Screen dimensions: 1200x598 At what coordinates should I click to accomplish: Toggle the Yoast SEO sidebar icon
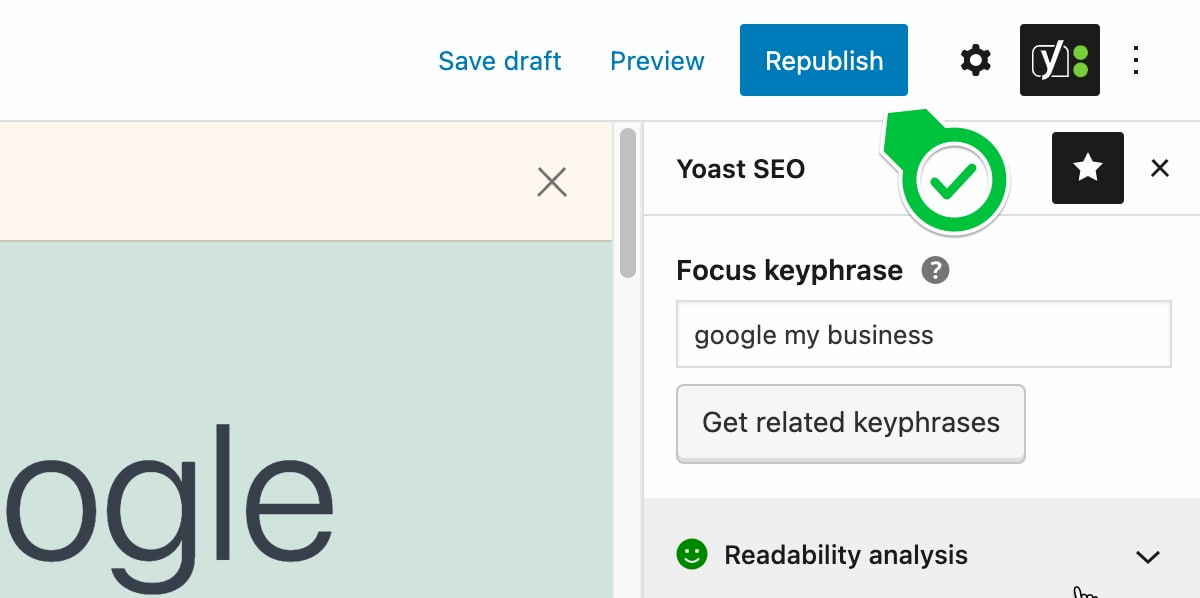click(1059, 61)
